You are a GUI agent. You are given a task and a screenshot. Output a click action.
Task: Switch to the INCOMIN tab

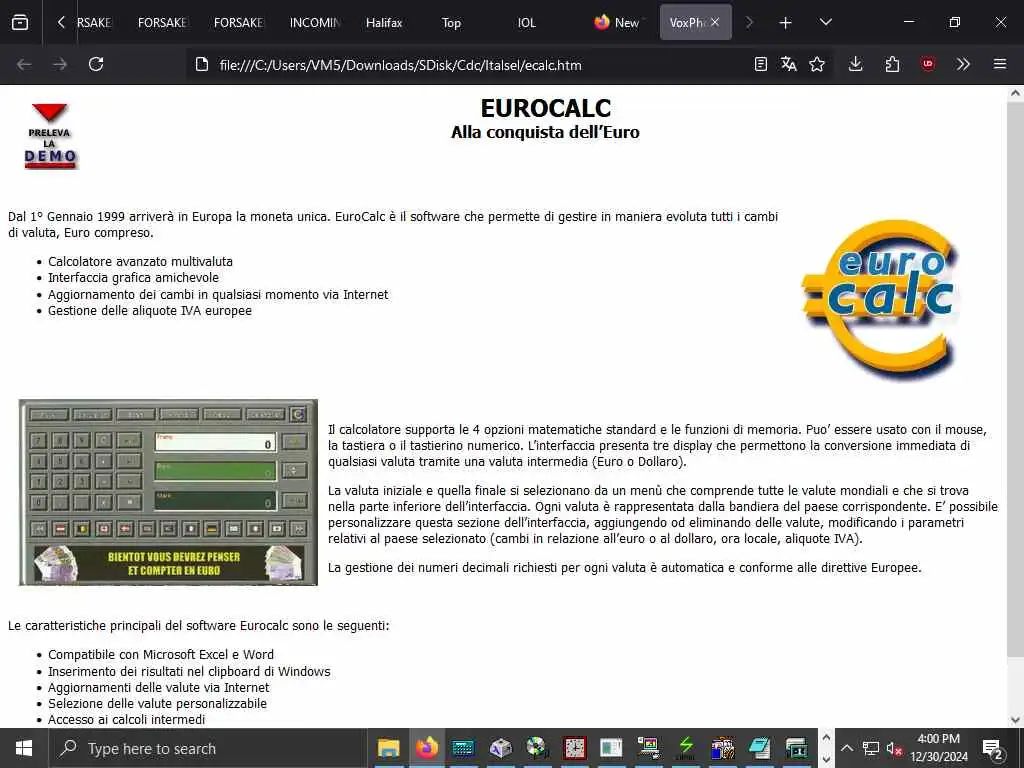coord(315,22)
